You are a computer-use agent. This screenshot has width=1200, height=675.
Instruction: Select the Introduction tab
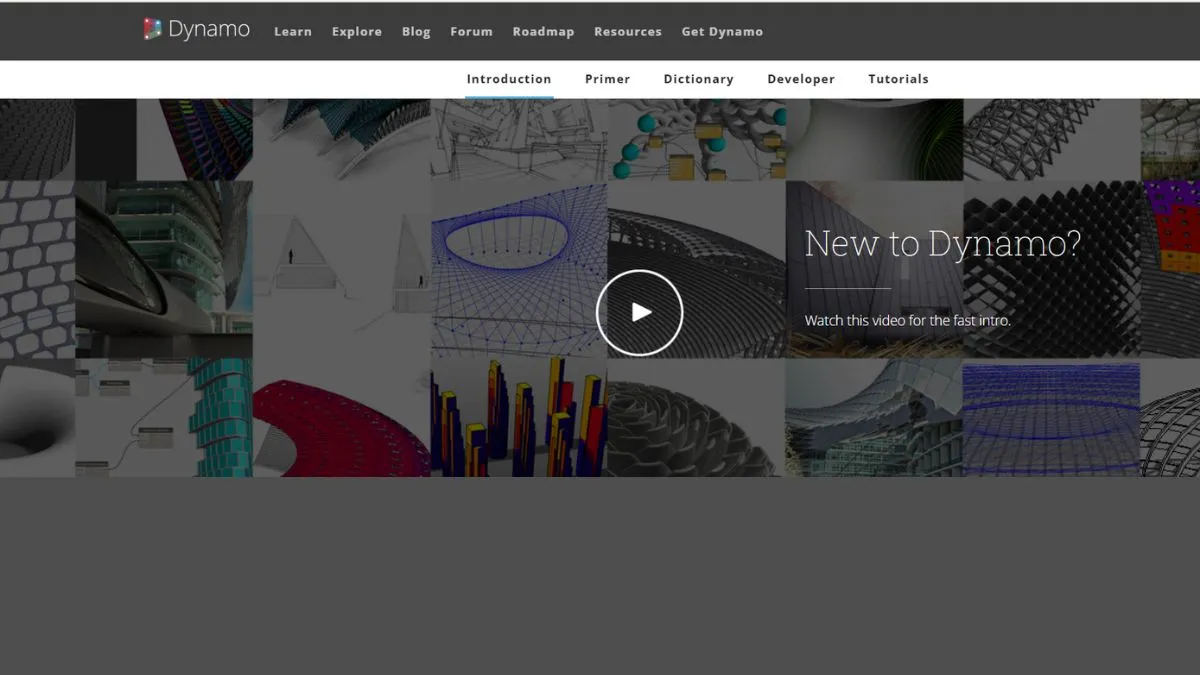[x=509, y=79]
